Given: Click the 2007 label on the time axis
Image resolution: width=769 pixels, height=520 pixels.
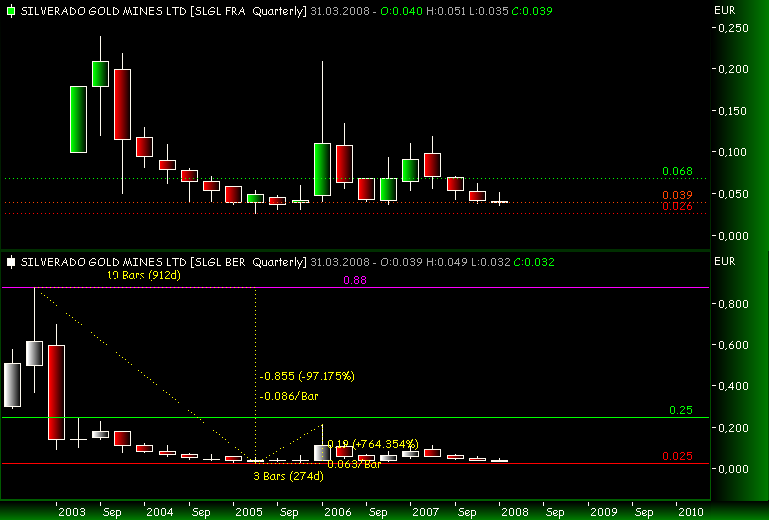Looking at the screenshot, I should point(426,512).
